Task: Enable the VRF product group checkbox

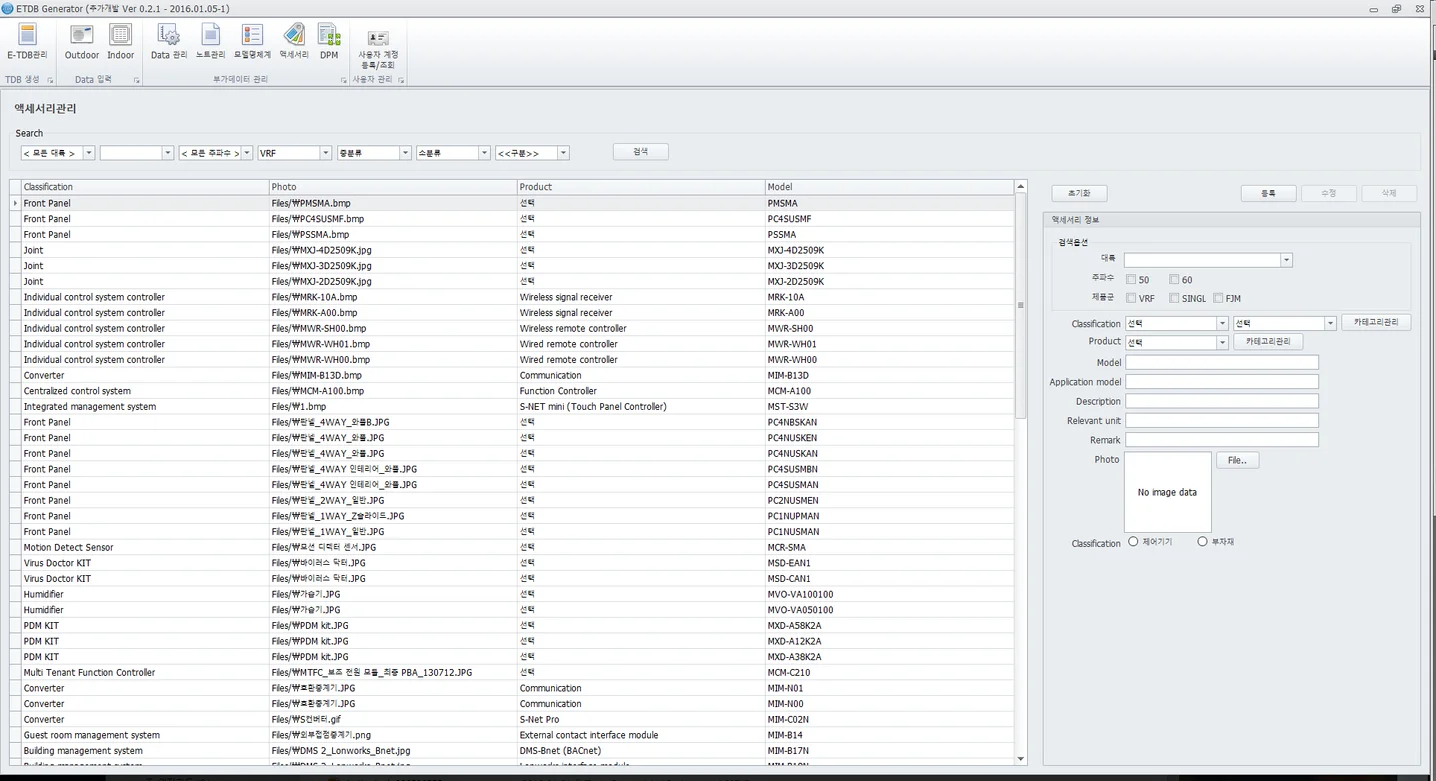Action: [1131, 298]
